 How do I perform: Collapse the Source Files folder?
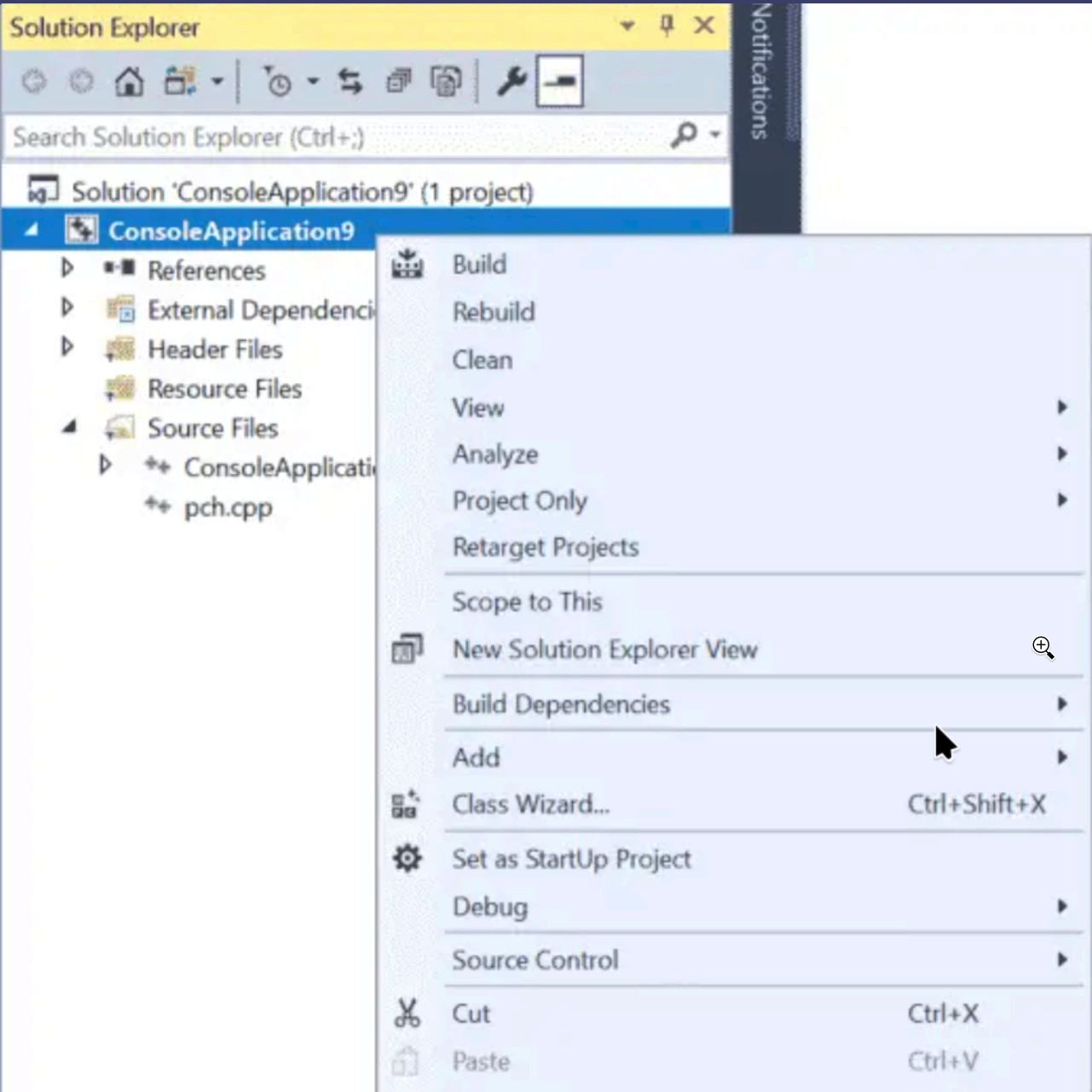[x=69, y=426]
